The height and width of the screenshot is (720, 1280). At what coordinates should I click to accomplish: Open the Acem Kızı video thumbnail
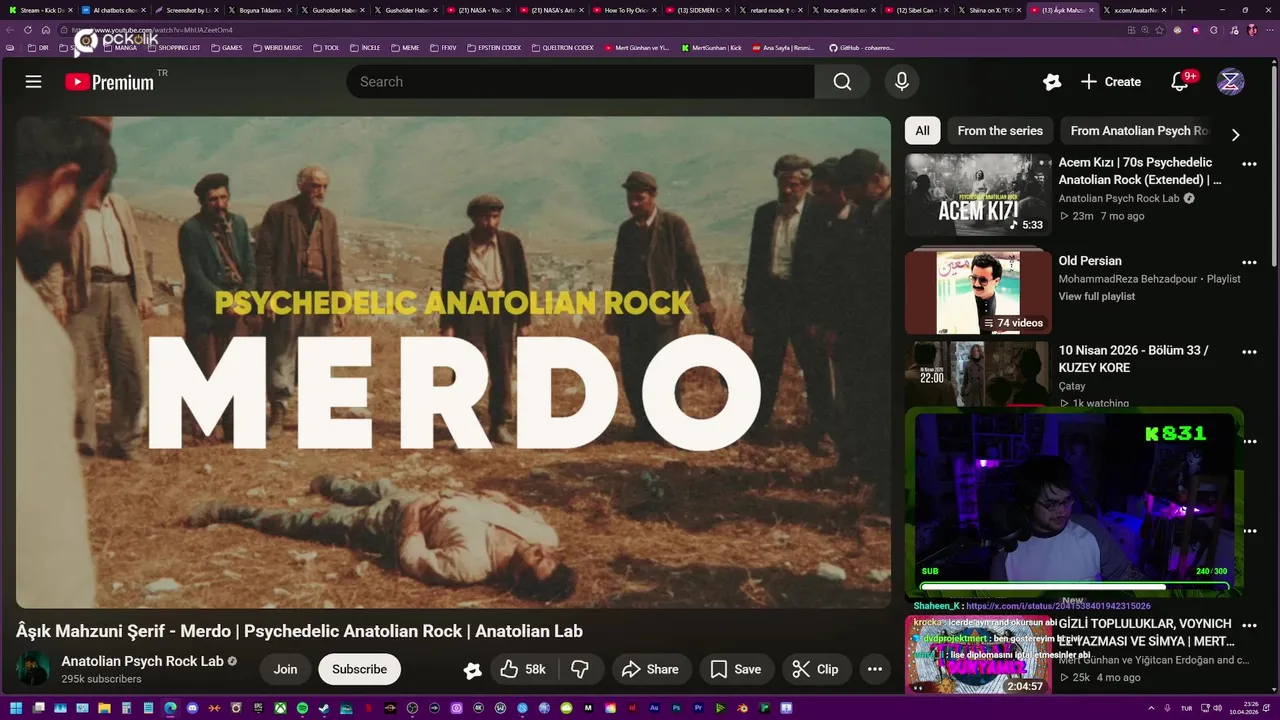click(978, 195)
